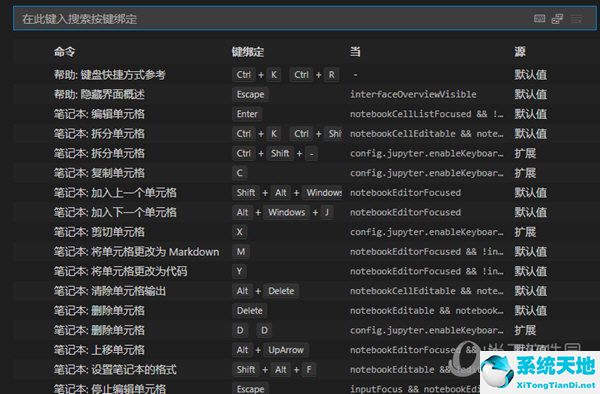Click 默认值 source in 隐藏界面概述 row
Viewport: 600px width, 394px height.
[x=531, y=94]
